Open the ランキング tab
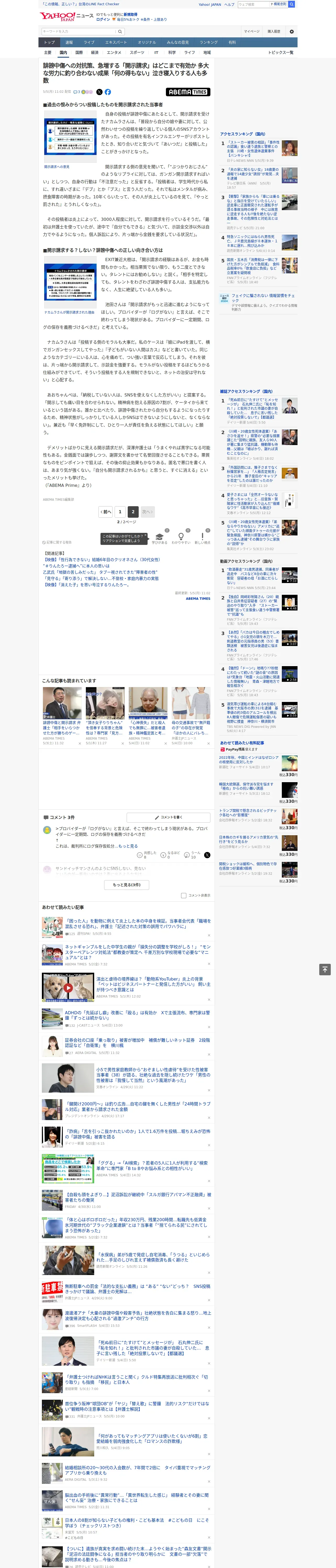The width and height of the screenshot is (336, 1568). [209, 43]
